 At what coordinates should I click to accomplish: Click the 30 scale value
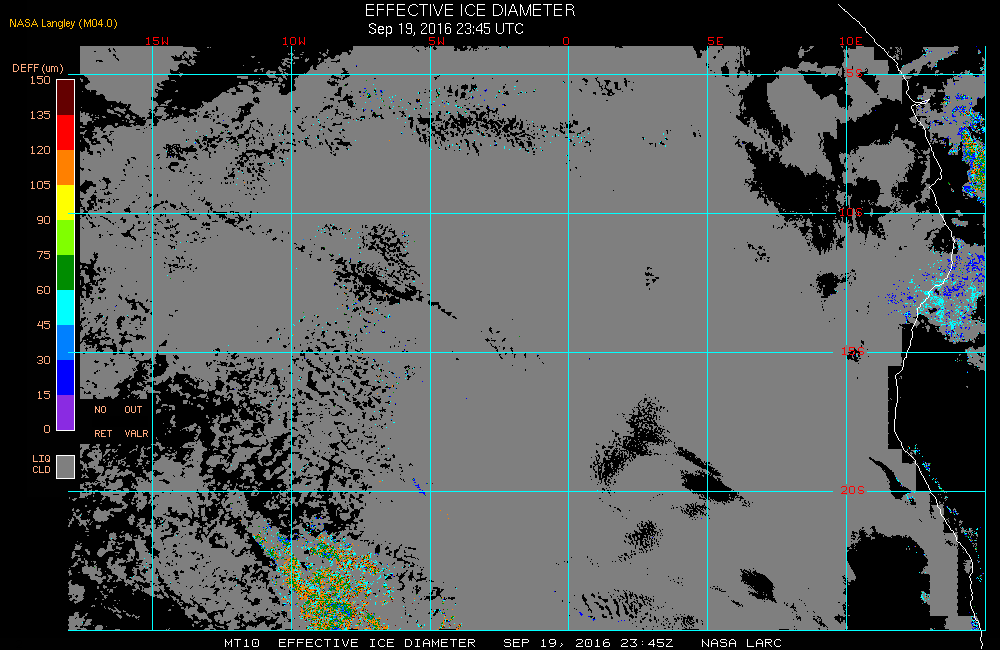click(x=43, y=360)
